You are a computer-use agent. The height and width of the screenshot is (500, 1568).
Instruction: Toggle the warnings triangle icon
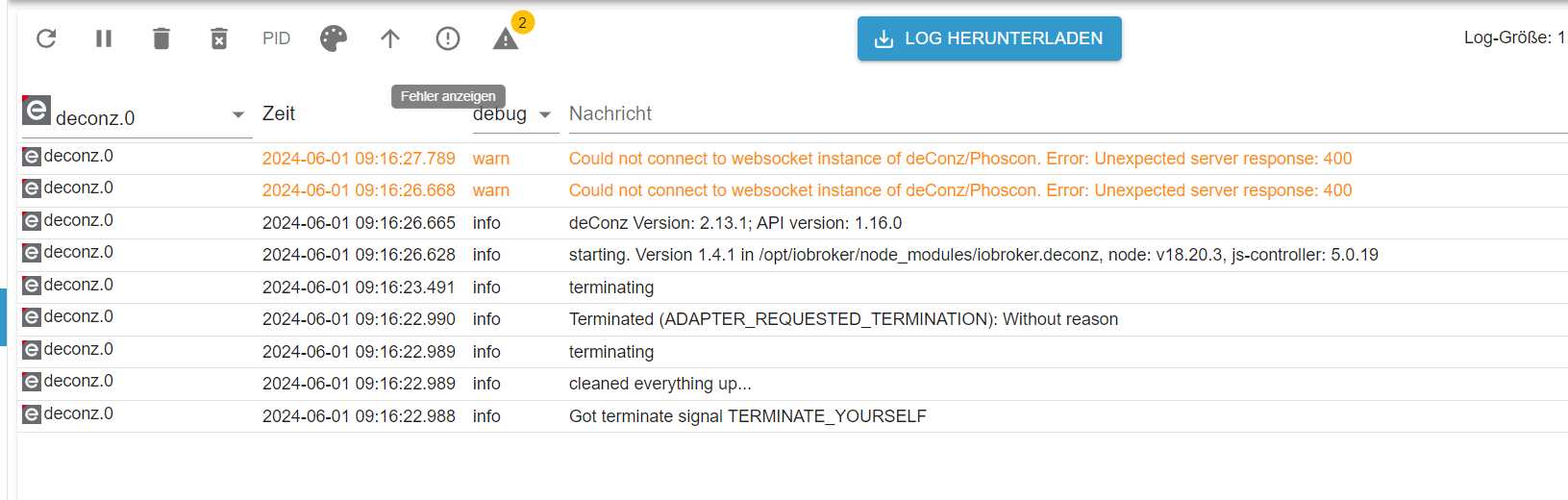pos(506,39)
